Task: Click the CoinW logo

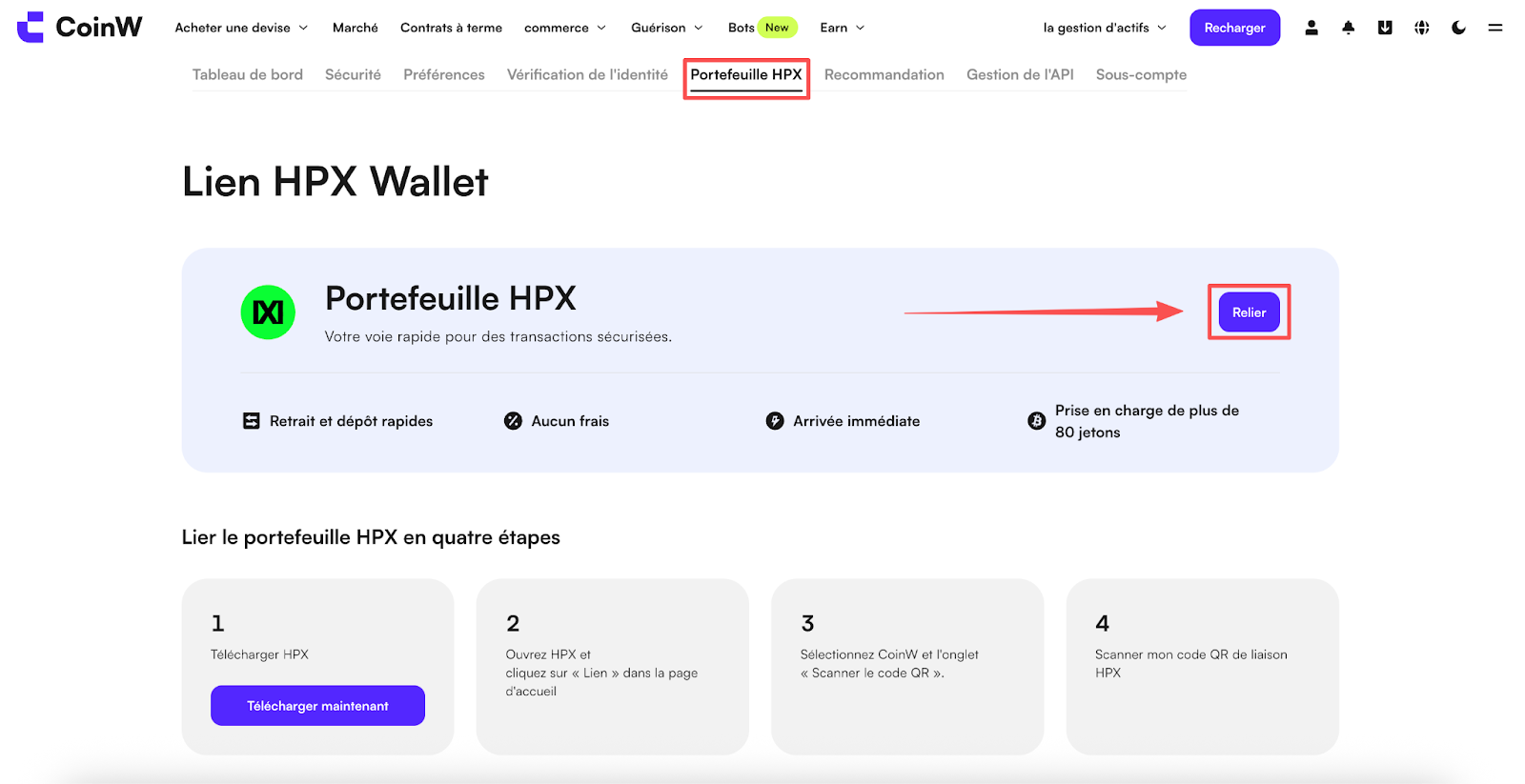Action: point(80,27)
